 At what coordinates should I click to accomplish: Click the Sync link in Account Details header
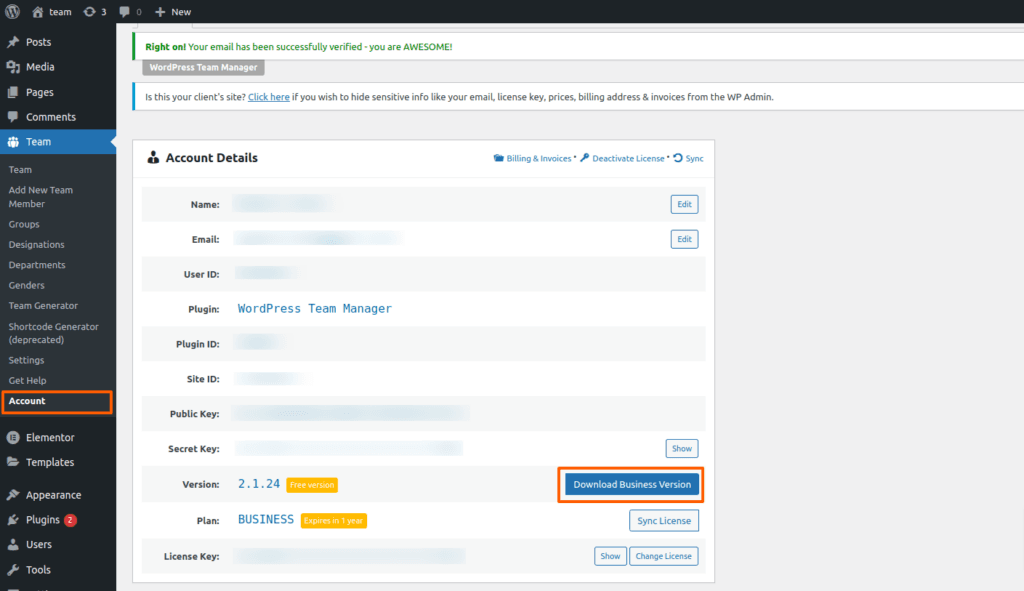694,159
